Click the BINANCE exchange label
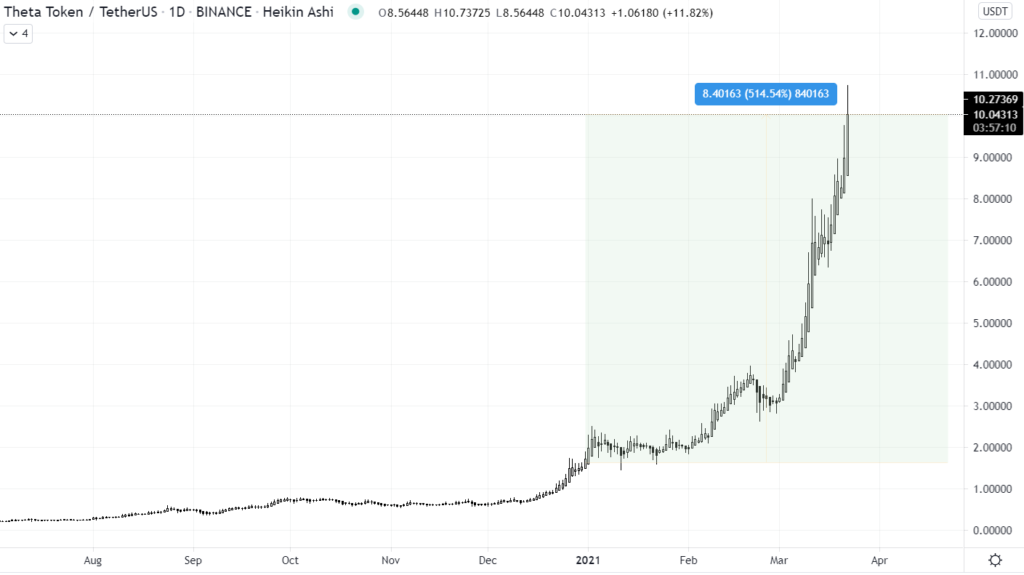Viewport: 1024px width, 575px height. pos(223,12)
